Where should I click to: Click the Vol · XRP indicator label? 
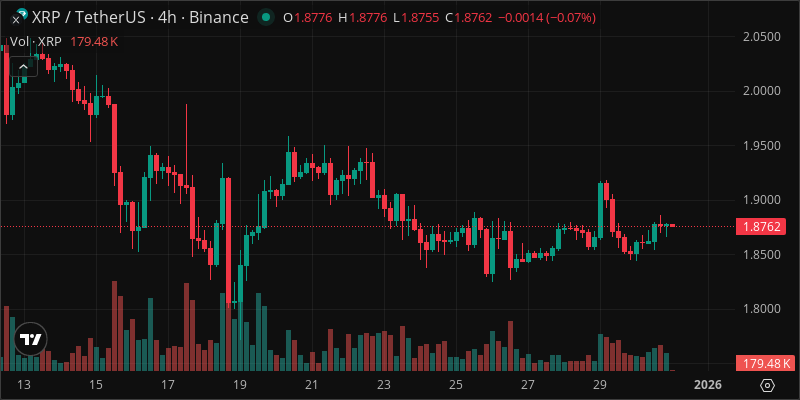[x=36, y=42]
